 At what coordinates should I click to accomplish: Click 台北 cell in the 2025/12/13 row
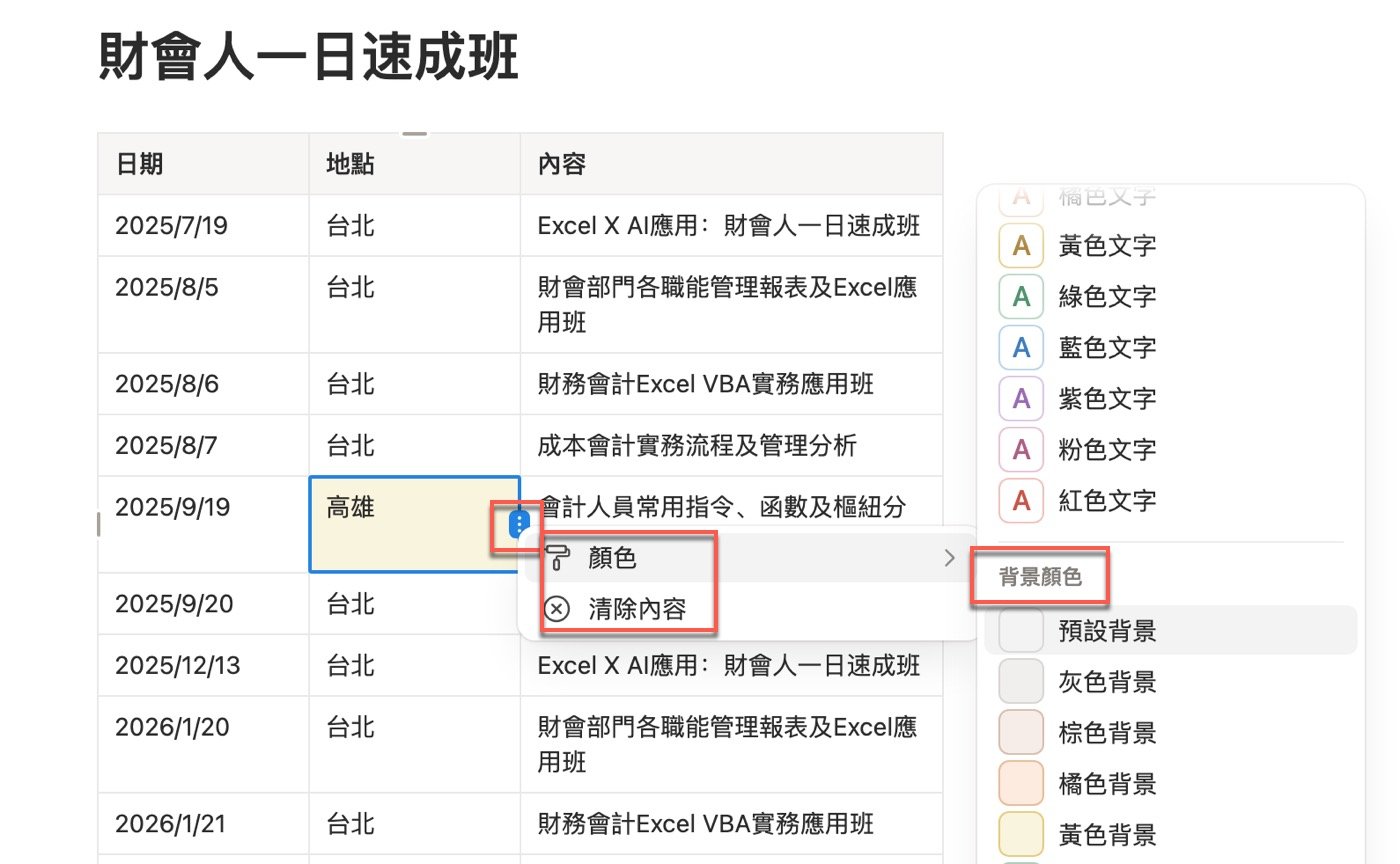point(414,665)
